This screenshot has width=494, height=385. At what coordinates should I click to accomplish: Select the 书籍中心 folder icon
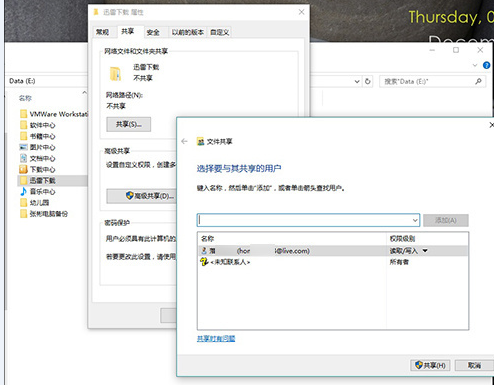(x=23, y=136)
